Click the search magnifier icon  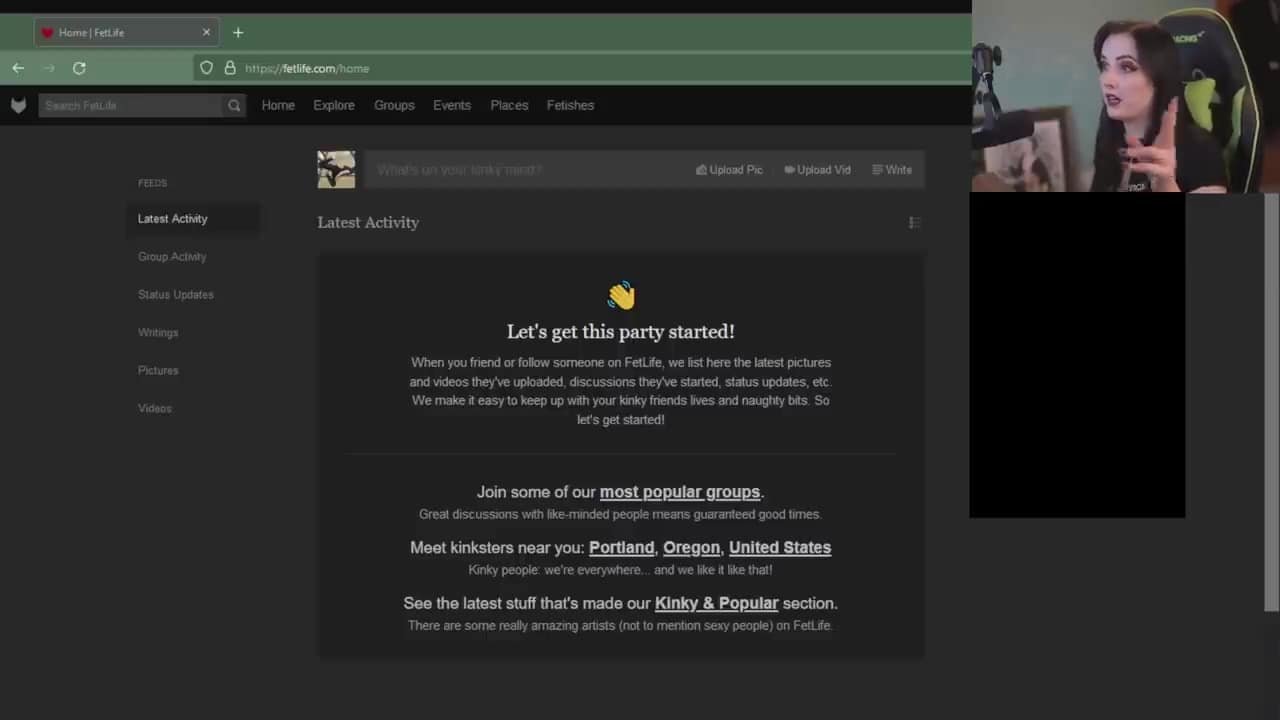point(234,105)
